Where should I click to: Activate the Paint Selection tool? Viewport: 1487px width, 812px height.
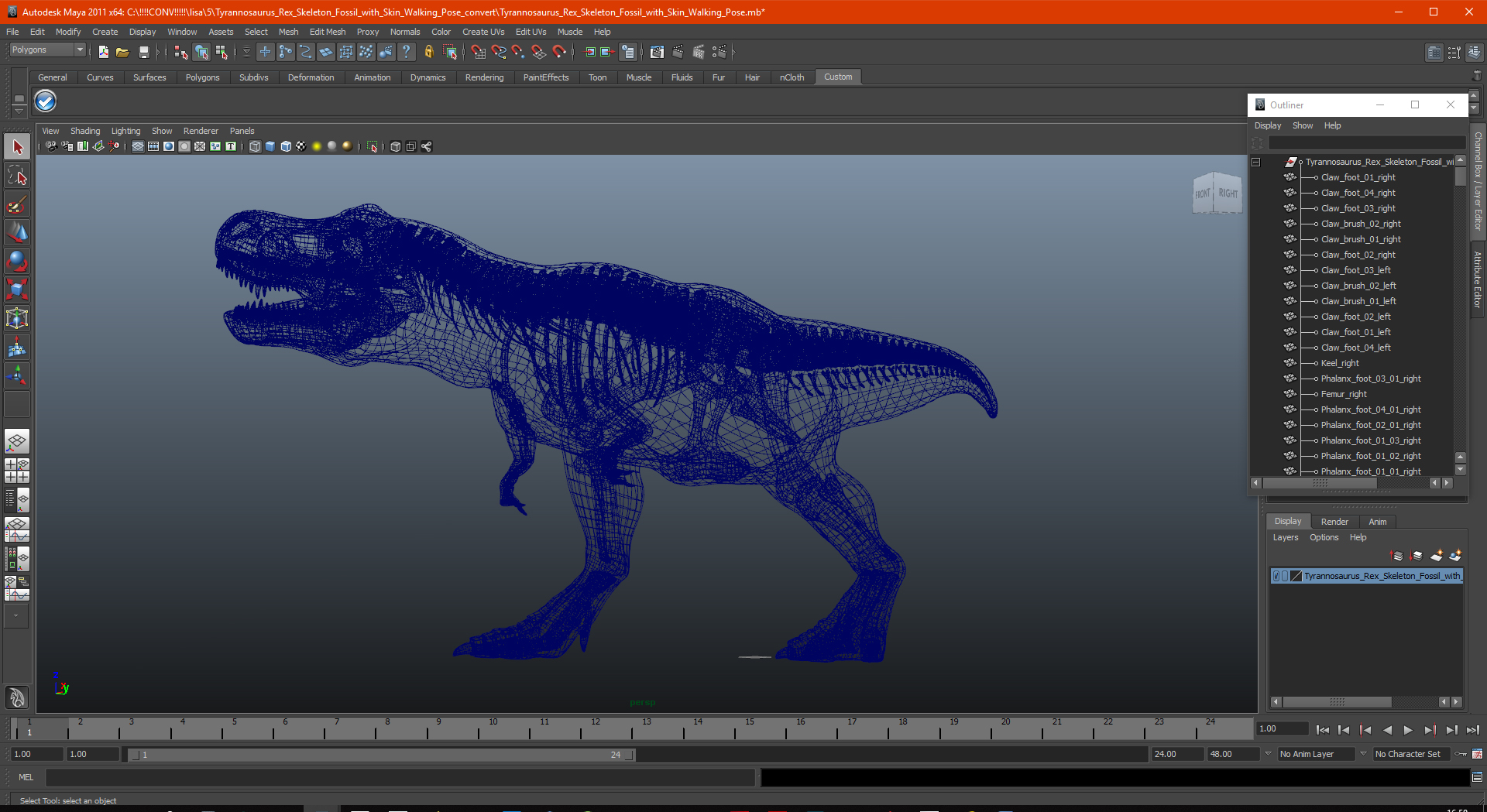point(17,205)
